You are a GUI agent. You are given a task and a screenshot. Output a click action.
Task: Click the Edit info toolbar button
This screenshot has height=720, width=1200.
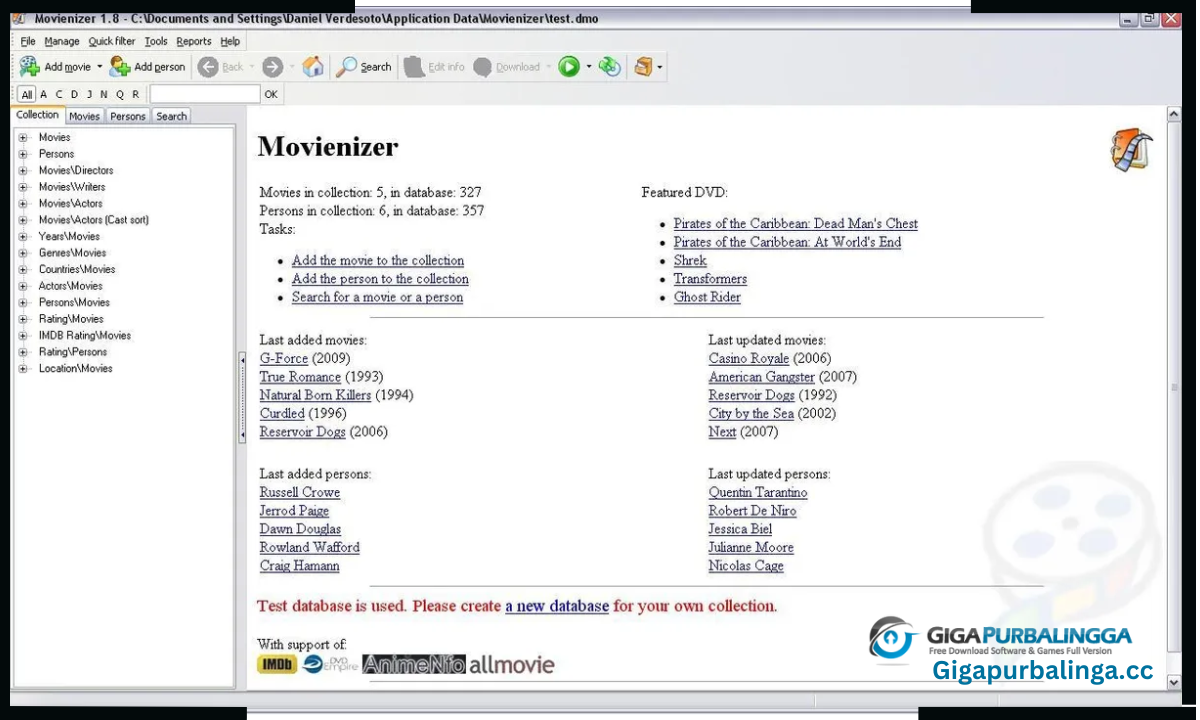(x=435, y=67)
